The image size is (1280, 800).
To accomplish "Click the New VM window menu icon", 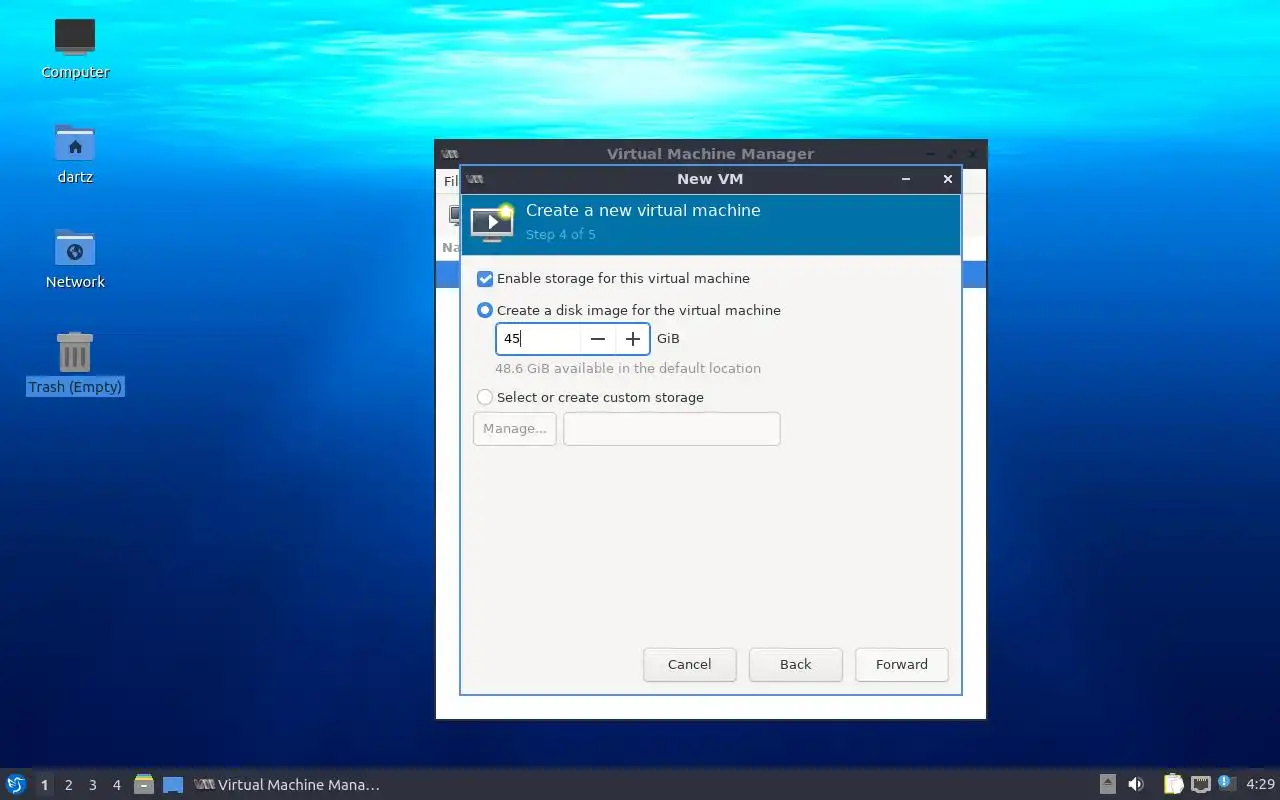I will 475,180.
